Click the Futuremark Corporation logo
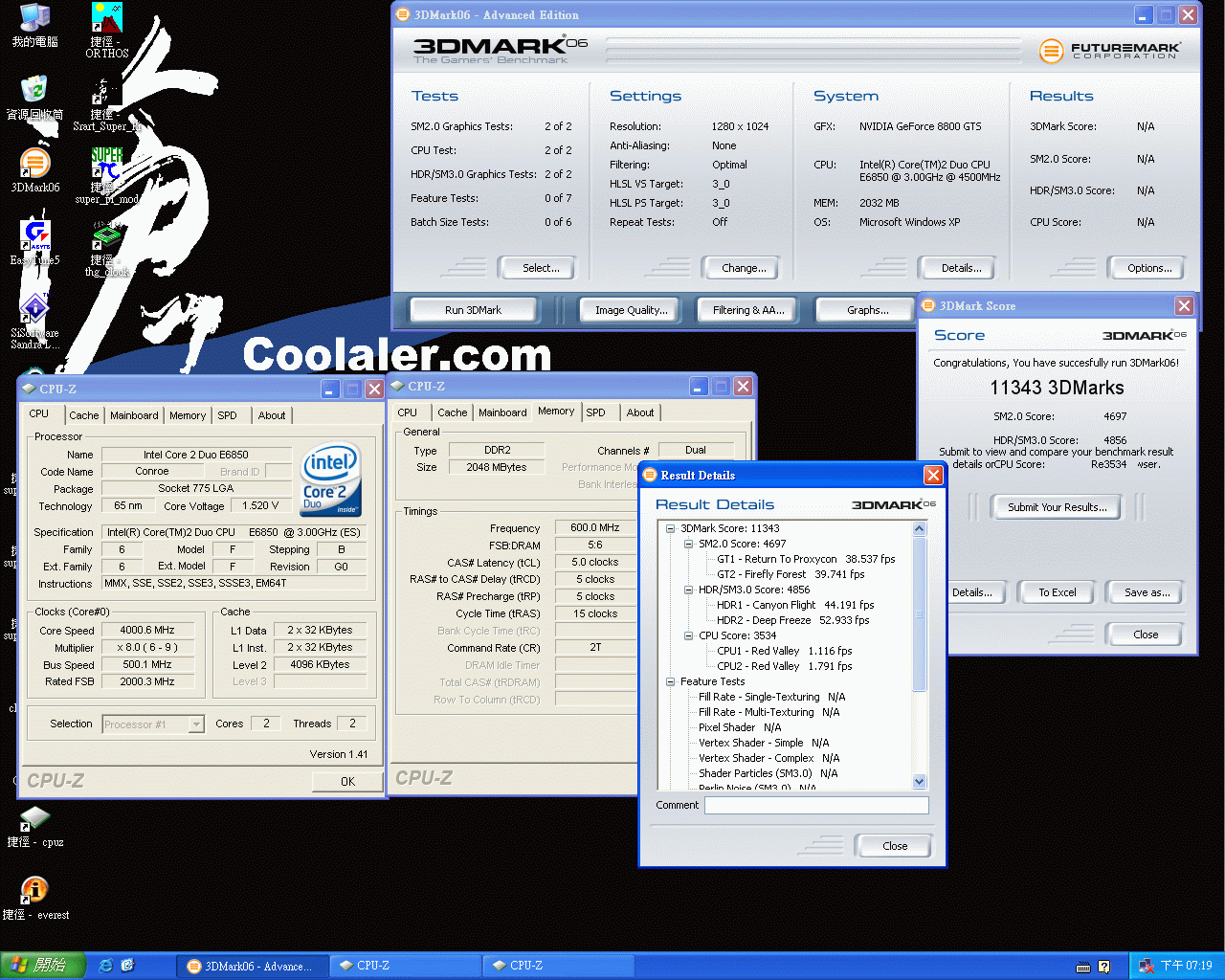Viewport: 1225px width, 980px height. click(1110, 51)
